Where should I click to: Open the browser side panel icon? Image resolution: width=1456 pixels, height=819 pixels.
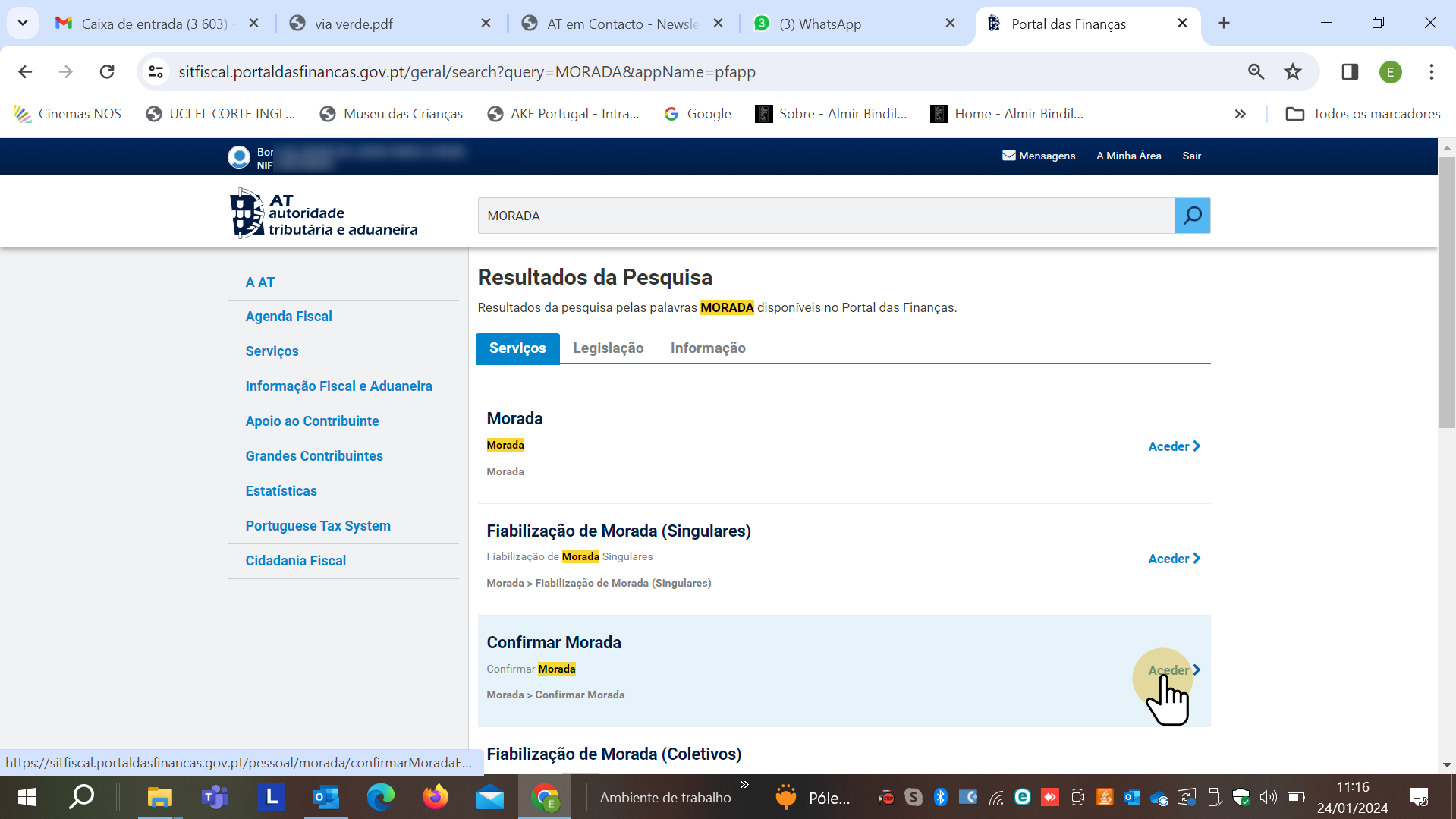click(1349, 72)
